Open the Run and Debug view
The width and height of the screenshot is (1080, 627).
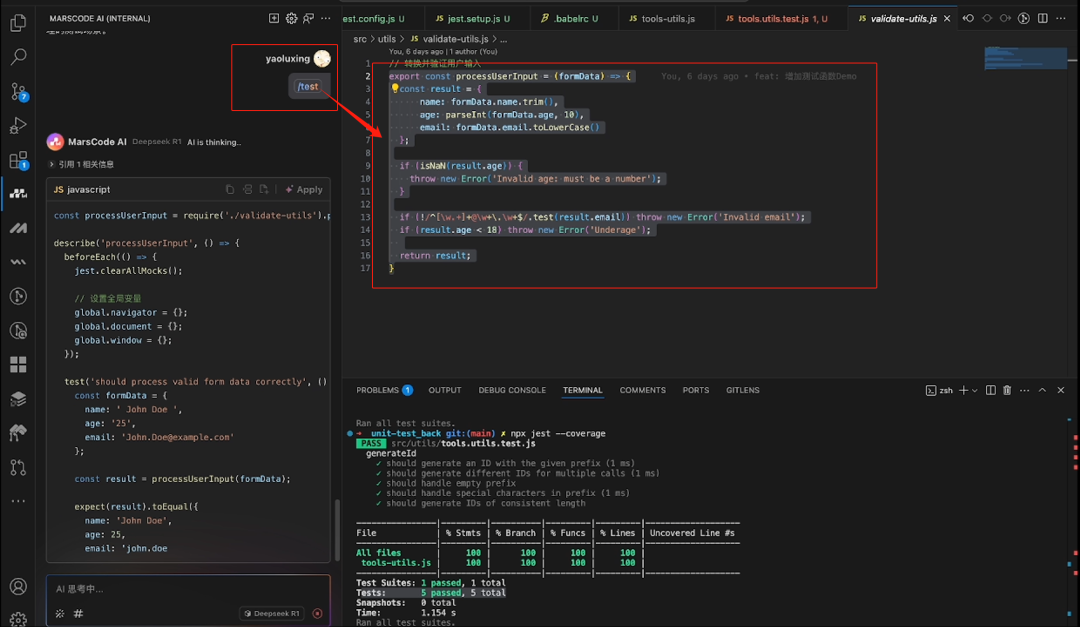(18, 126)
